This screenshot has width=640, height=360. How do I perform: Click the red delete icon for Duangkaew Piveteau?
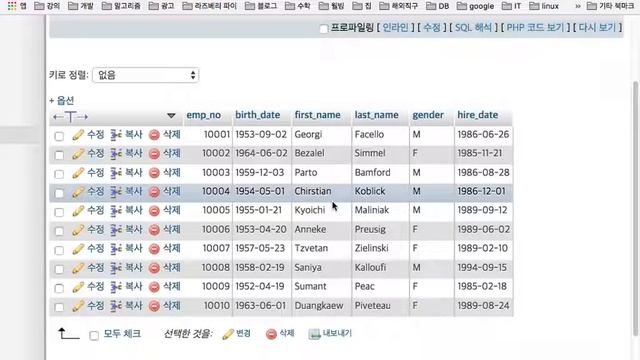[154, 306]
